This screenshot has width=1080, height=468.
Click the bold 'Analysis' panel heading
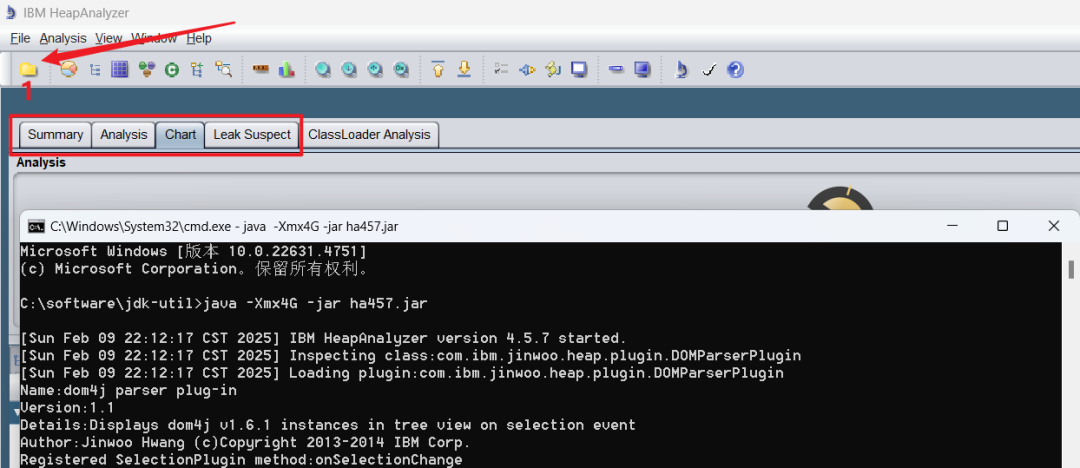click(41, 163)
